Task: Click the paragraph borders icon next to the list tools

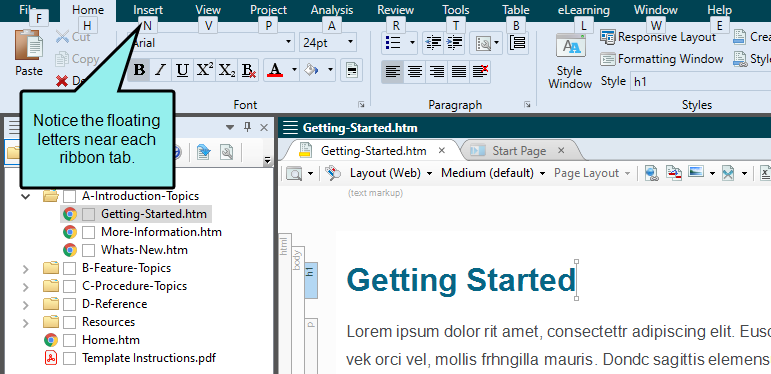Action: click(x=518, y=43)
